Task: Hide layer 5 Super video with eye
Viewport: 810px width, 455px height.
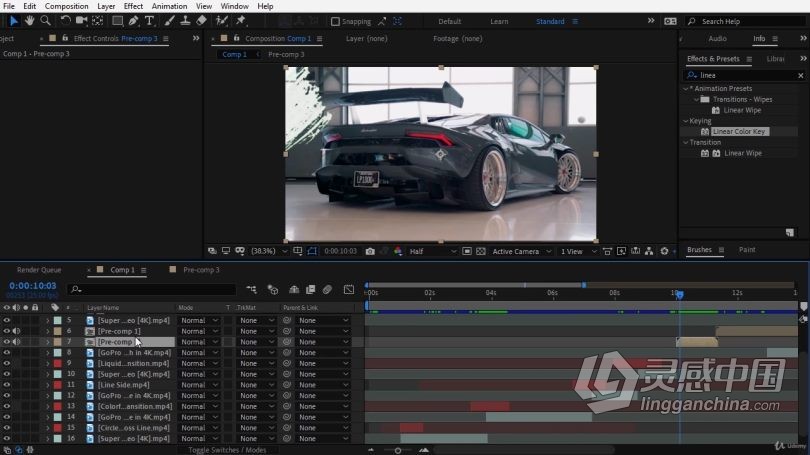Action: pos(7,320)
